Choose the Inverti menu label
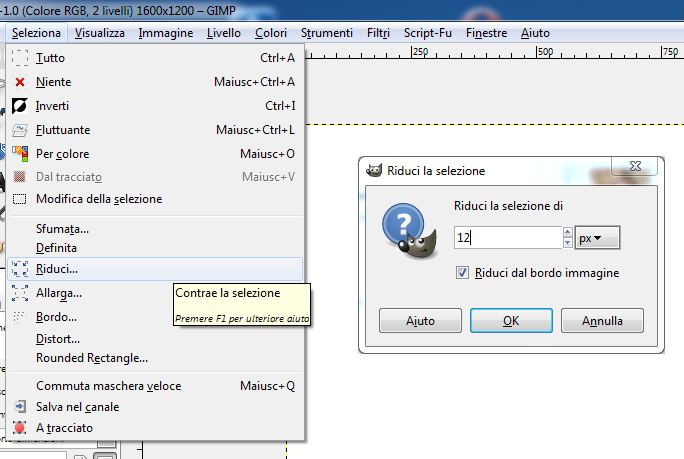684x459 pixels. [x=52, y=106]
